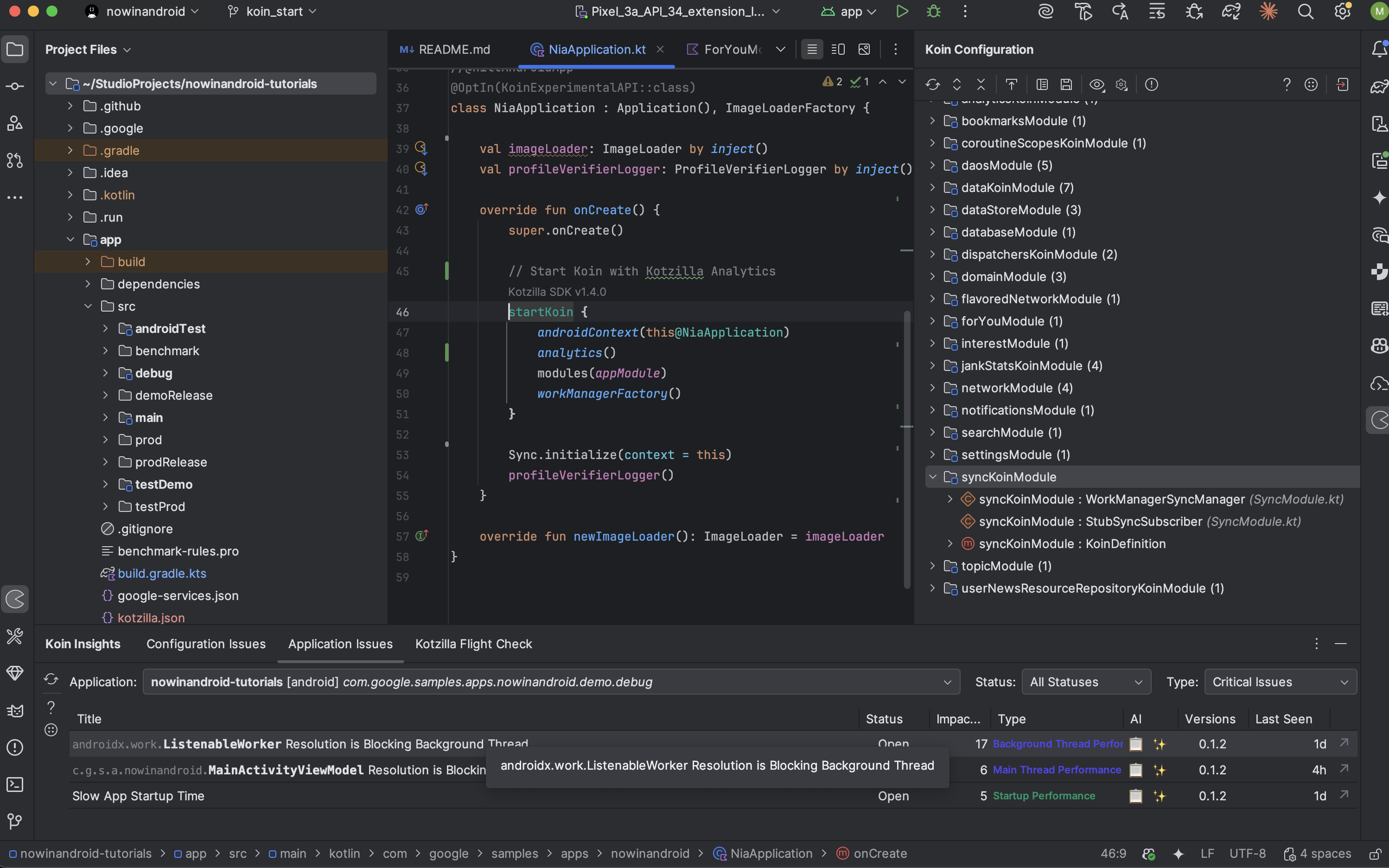The image size is (1389, 868).
Task: Click the debug bug icon in top toolbar
Action: [934, 12]
